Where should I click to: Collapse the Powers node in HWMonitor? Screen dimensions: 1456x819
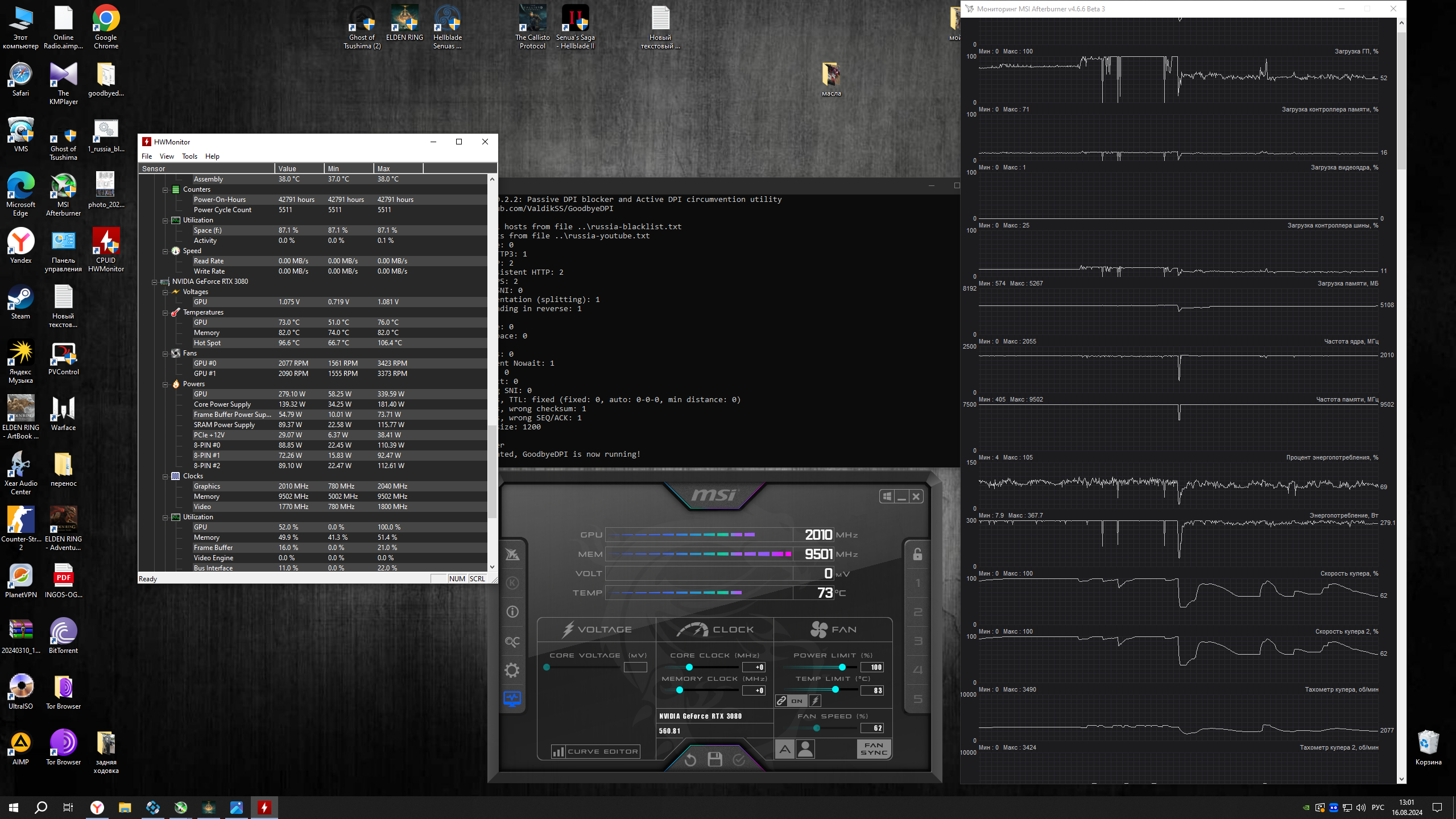pyautogui.click(x=165, y=384)
